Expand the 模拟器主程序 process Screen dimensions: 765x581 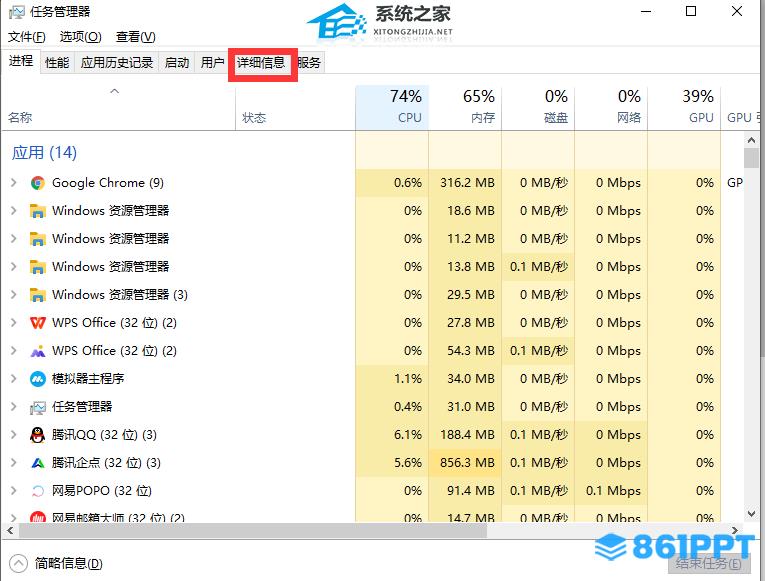coord(14,379)
